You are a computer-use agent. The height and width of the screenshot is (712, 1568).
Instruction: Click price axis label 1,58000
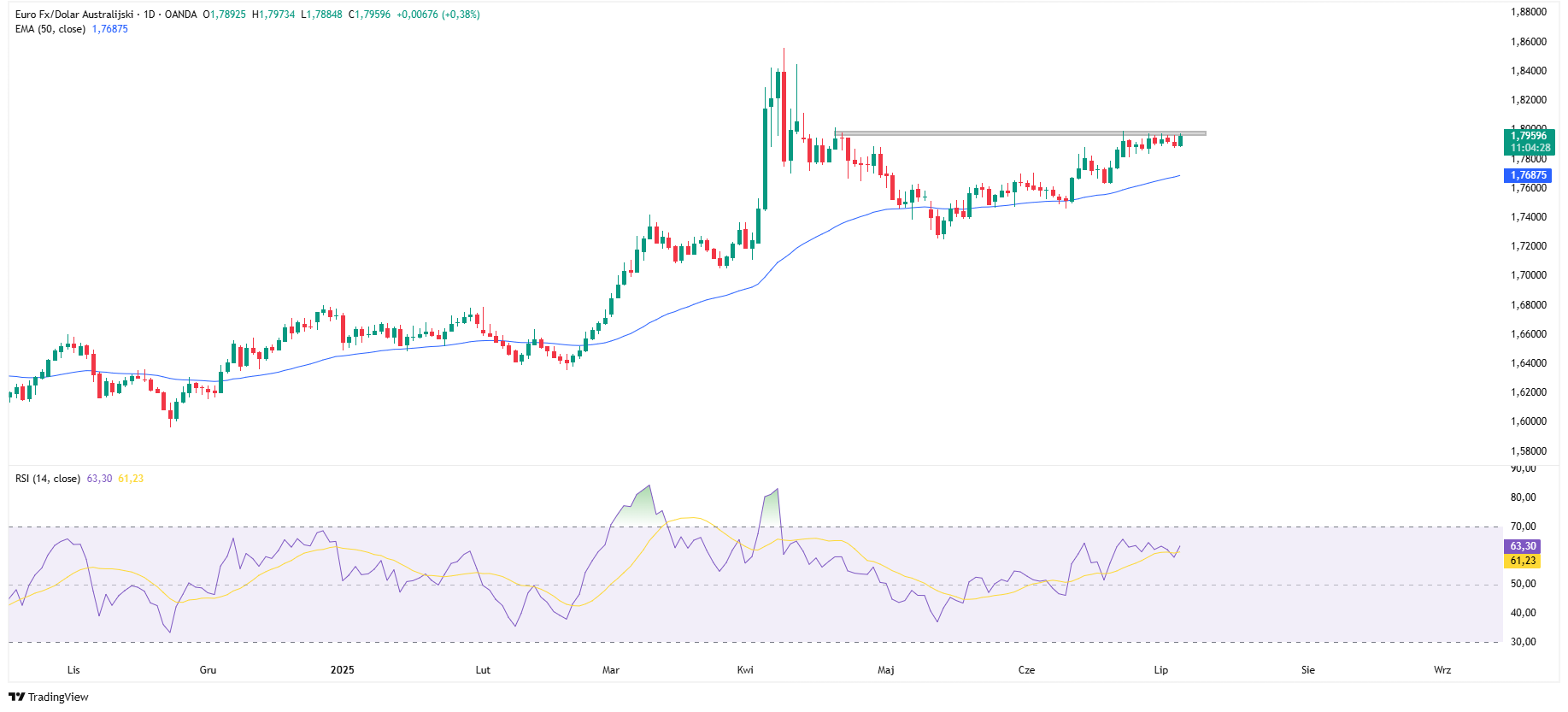click(x=1529, y=451)
